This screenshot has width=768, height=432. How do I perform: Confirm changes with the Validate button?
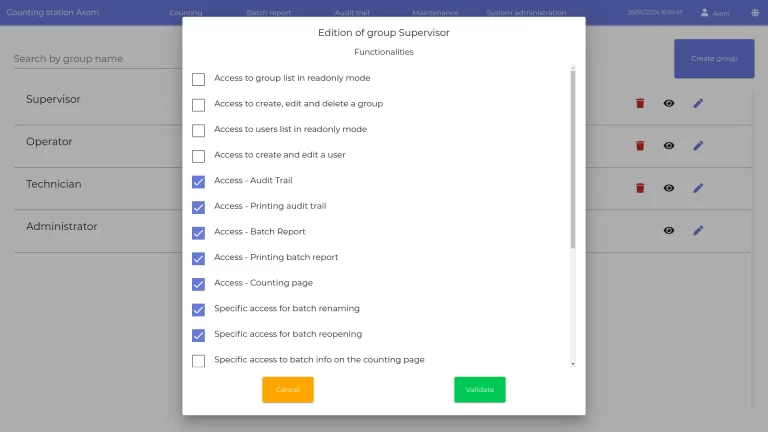tap(480, 390)
